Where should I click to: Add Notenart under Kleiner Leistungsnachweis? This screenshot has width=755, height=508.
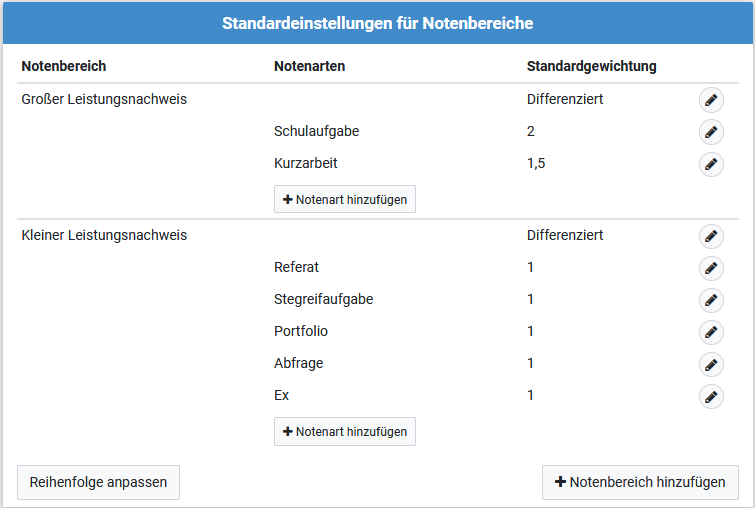pos(345,431)
